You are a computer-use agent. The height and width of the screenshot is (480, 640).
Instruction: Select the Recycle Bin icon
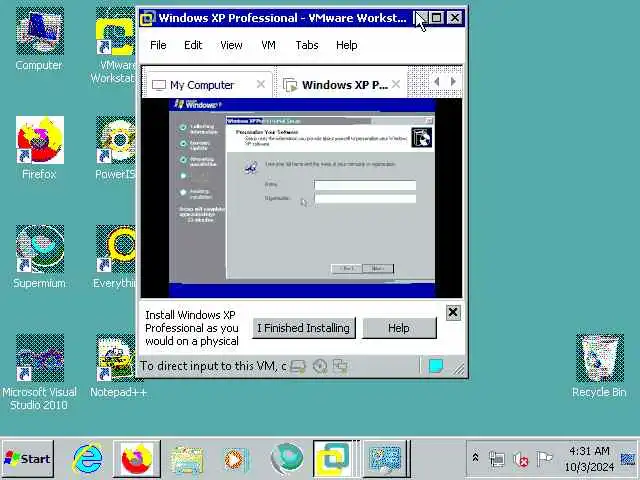tap(599, 366)
